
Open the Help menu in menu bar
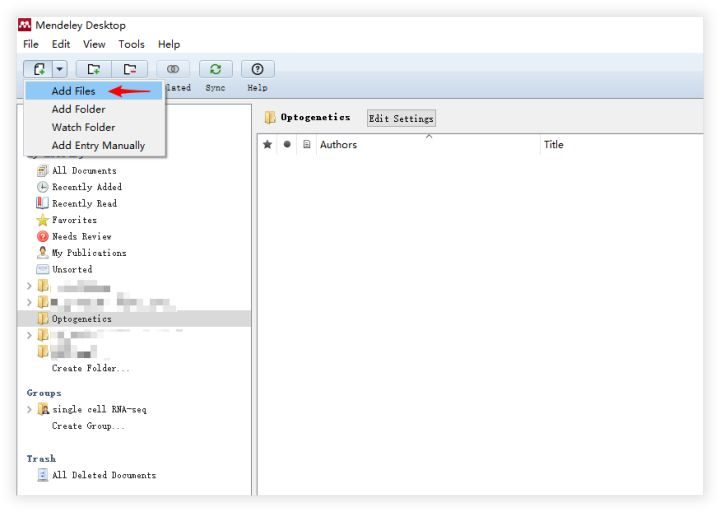(x=169, y=44)
